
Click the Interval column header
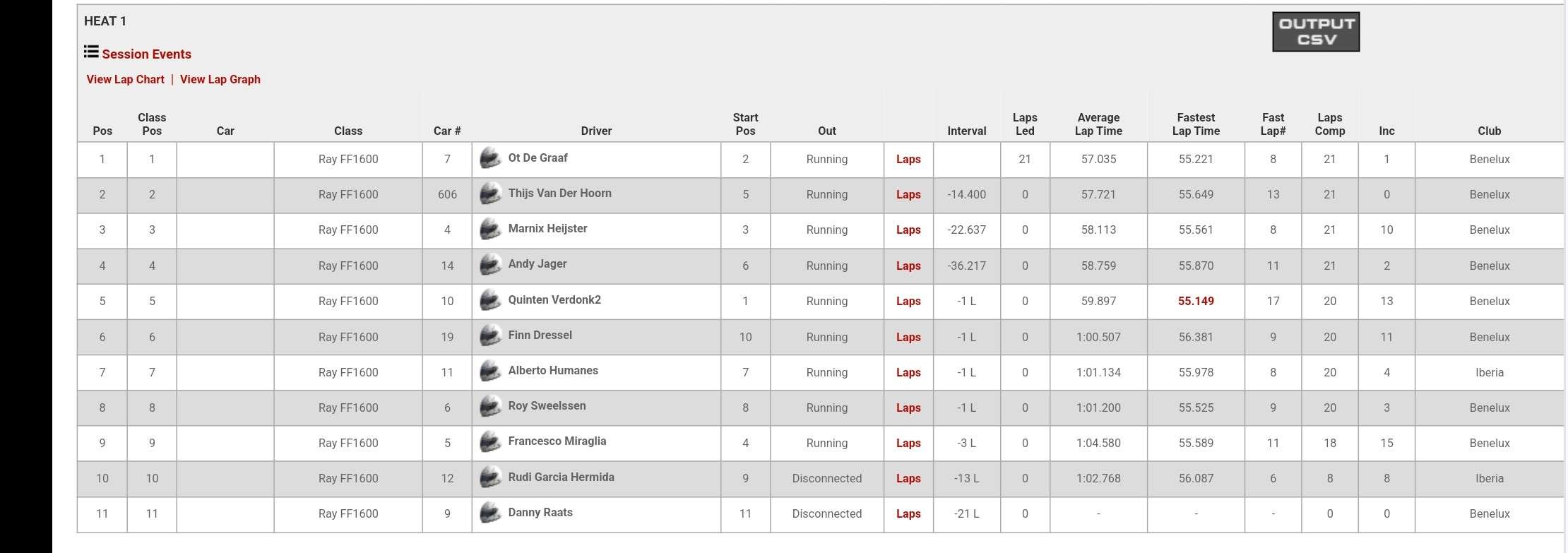tap(967, 131)
